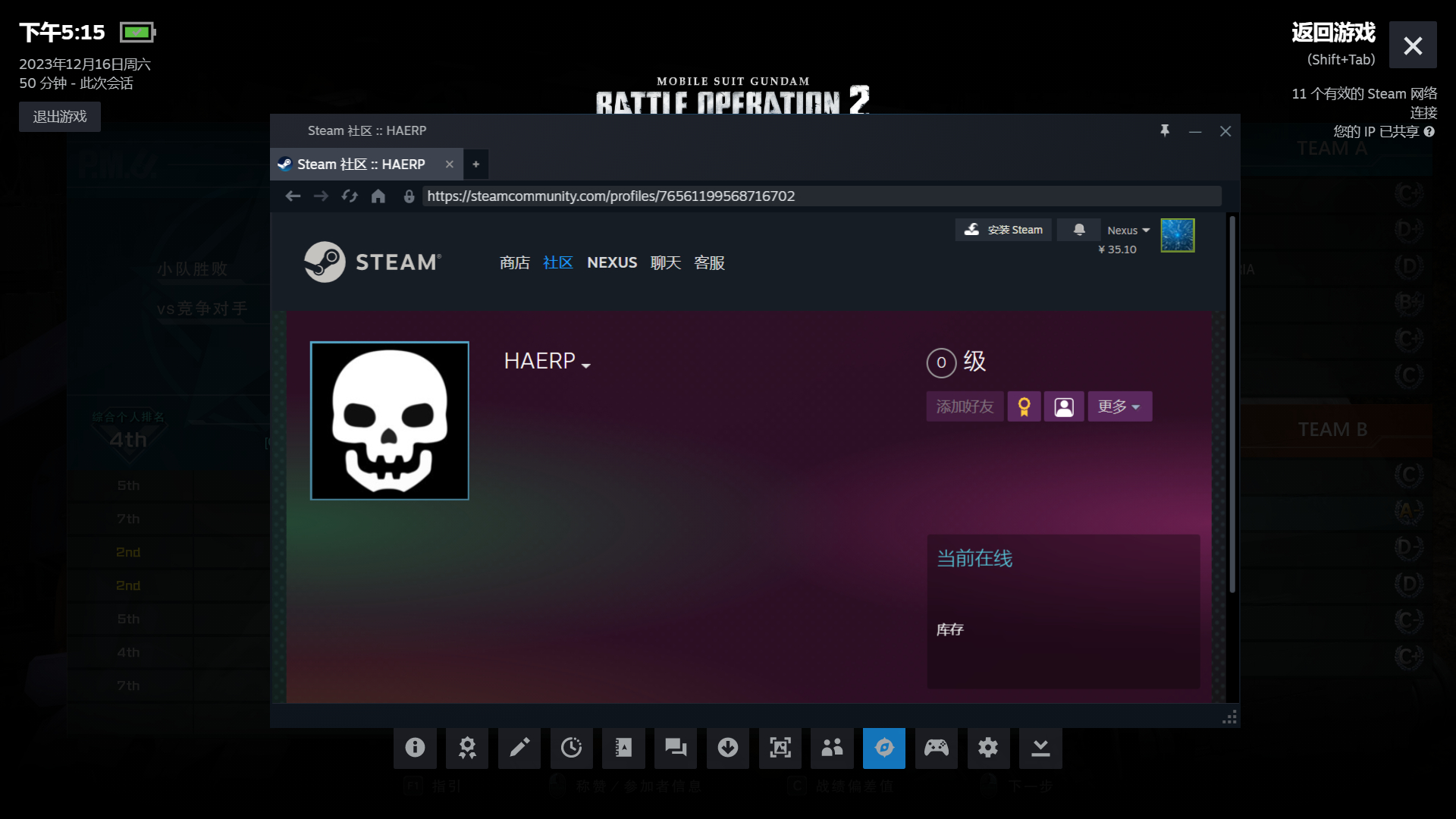
Task: Open the controller settings gamepad icon
Action: pos(937,748)
